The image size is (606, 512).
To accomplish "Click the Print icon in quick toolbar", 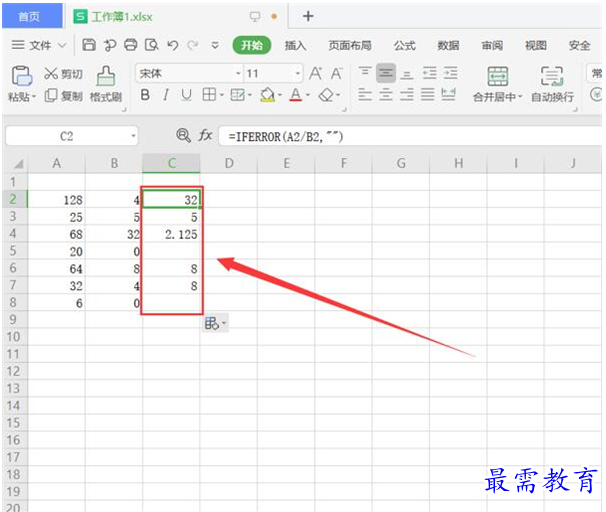I will click(131, 45).
